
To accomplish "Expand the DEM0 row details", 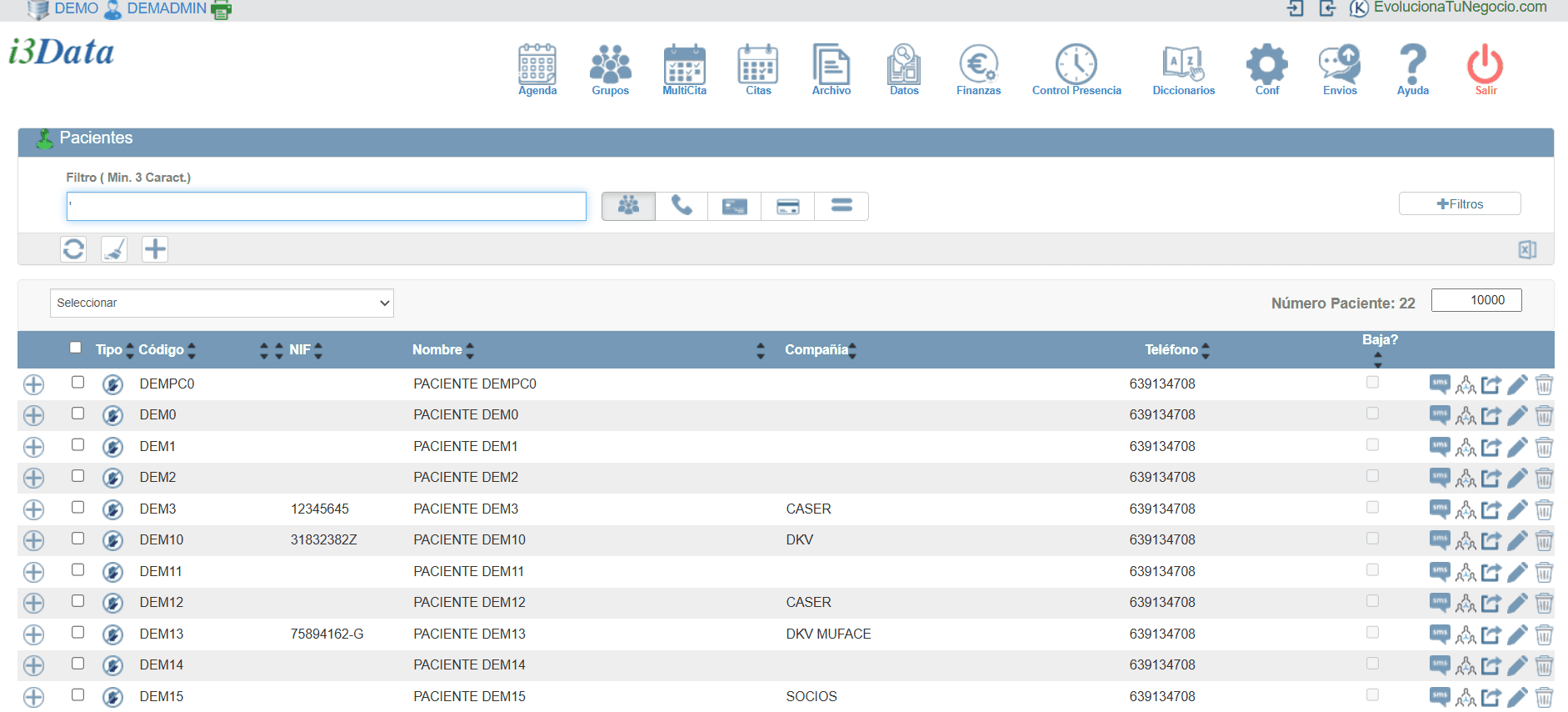I will (33, 415).
